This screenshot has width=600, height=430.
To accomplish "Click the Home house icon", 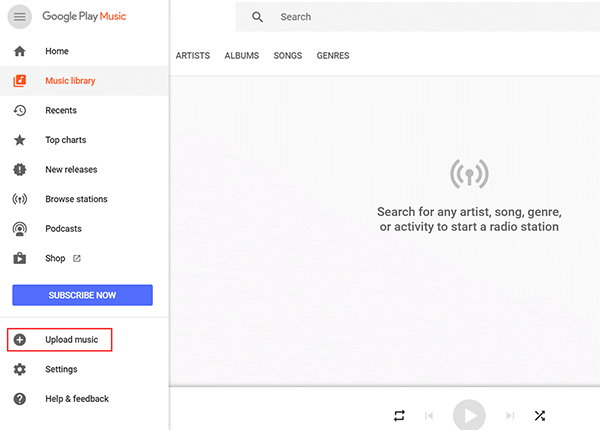I will (20, 51).
